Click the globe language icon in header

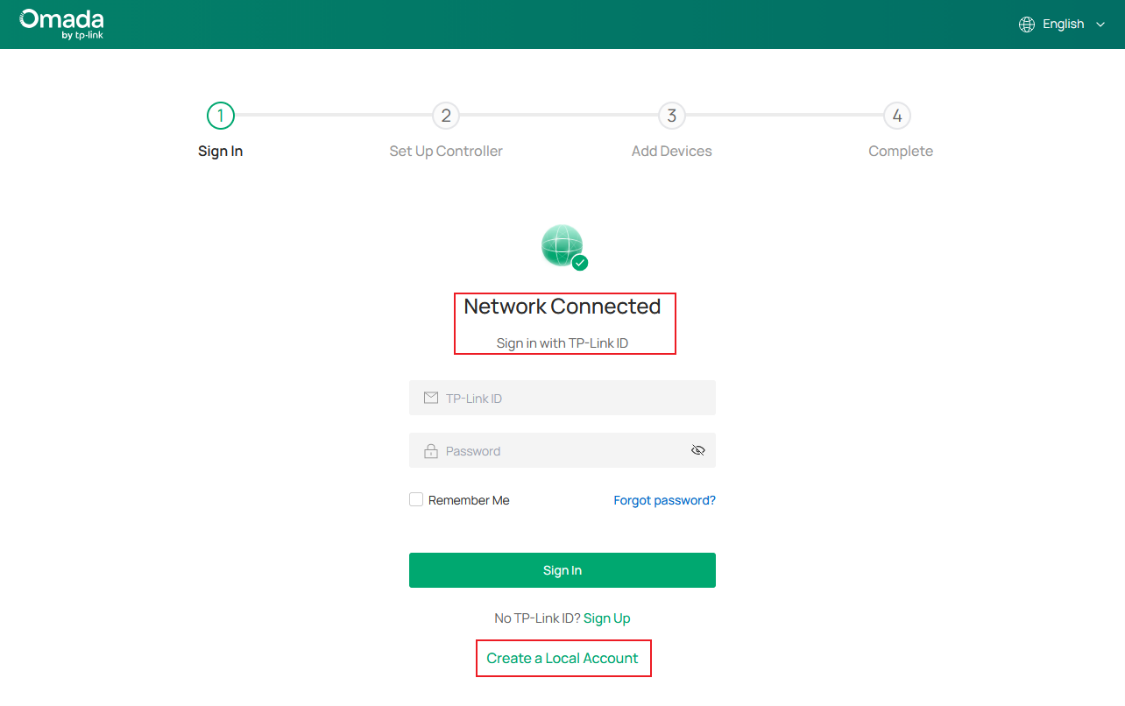[x=1027, y=24]
